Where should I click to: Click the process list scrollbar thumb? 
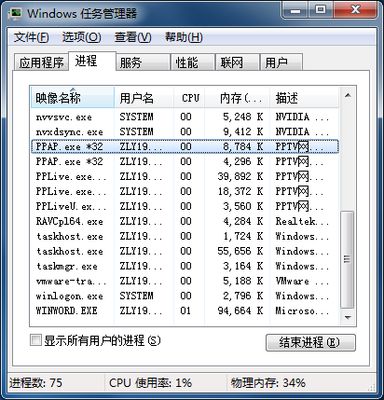348,259
